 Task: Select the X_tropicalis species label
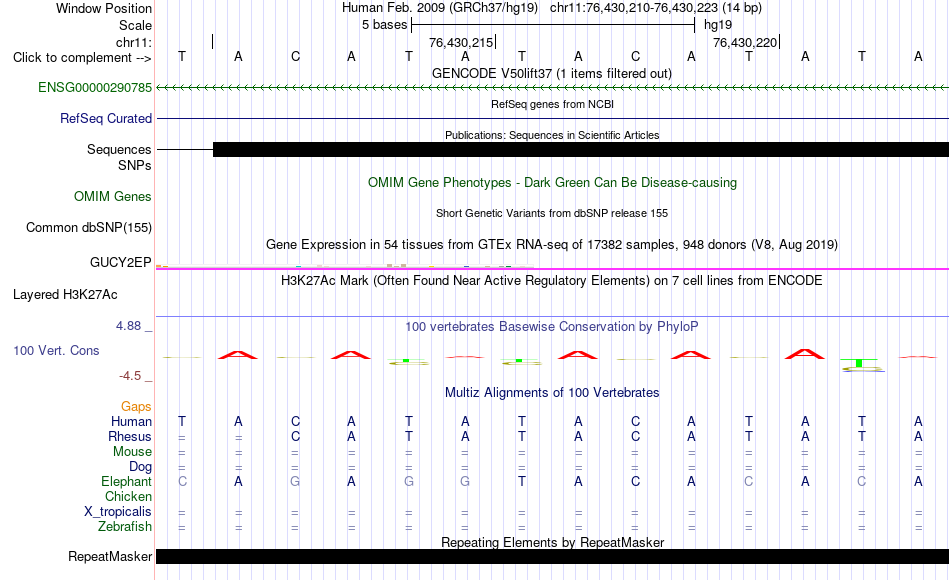(118, 512)
